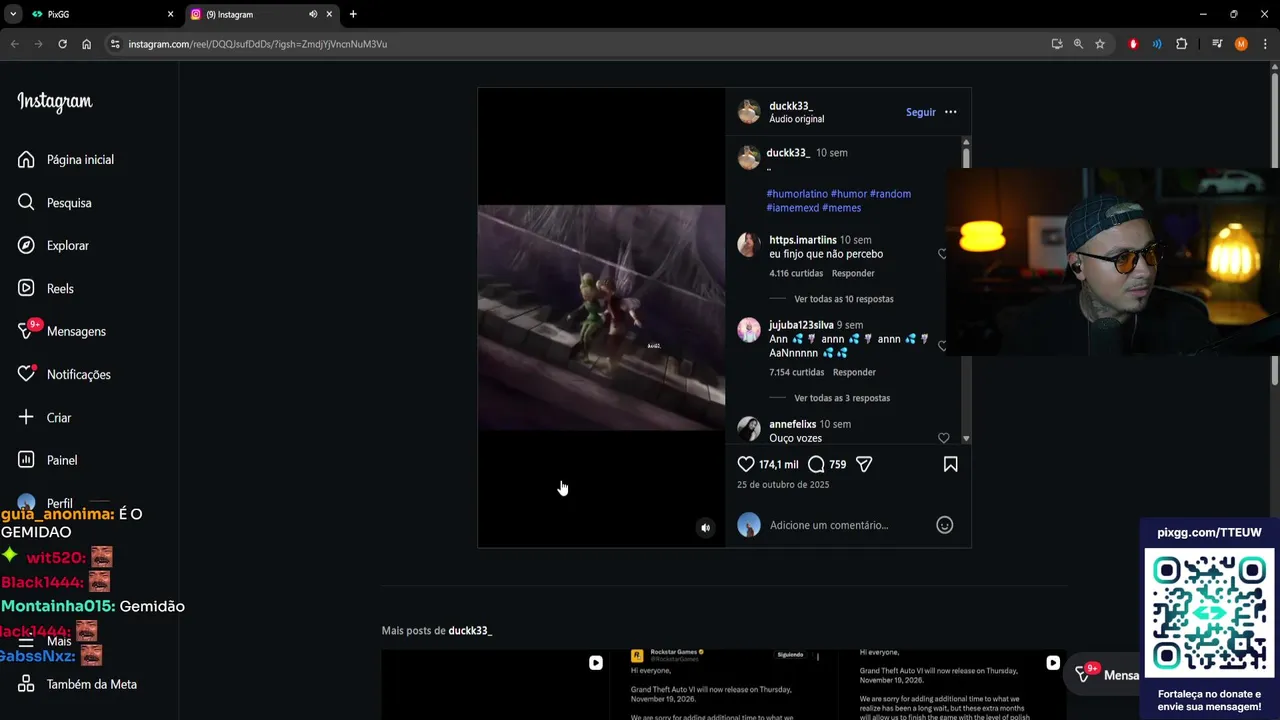1280x720 pixels.
Task: Open more options three-dot menu
Action: (x=951, y=112)
